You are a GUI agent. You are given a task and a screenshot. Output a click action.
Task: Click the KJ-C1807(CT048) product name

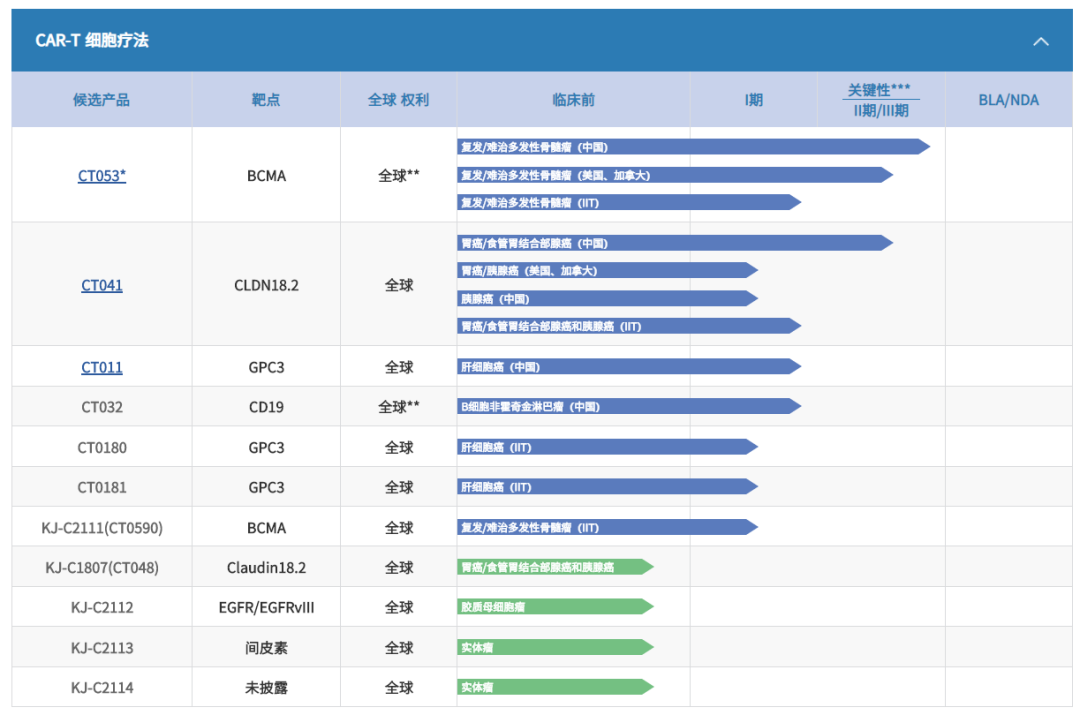click(x=102, y=568)
